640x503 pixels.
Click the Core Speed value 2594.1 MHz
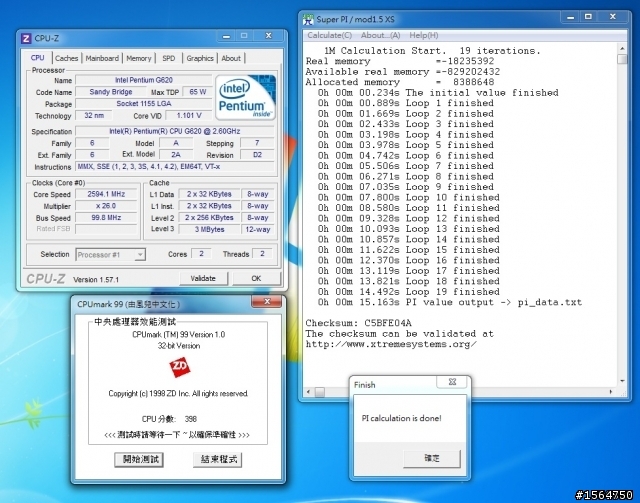pyautogui.click(x=106, y=194)
